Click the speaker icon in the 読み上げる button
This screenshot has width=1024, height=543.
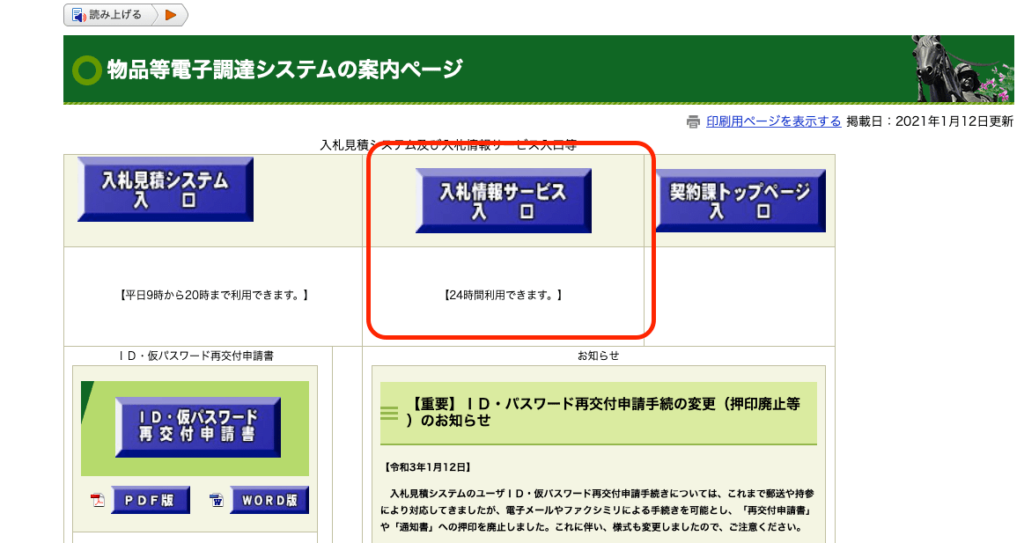(x=78, y=15)
